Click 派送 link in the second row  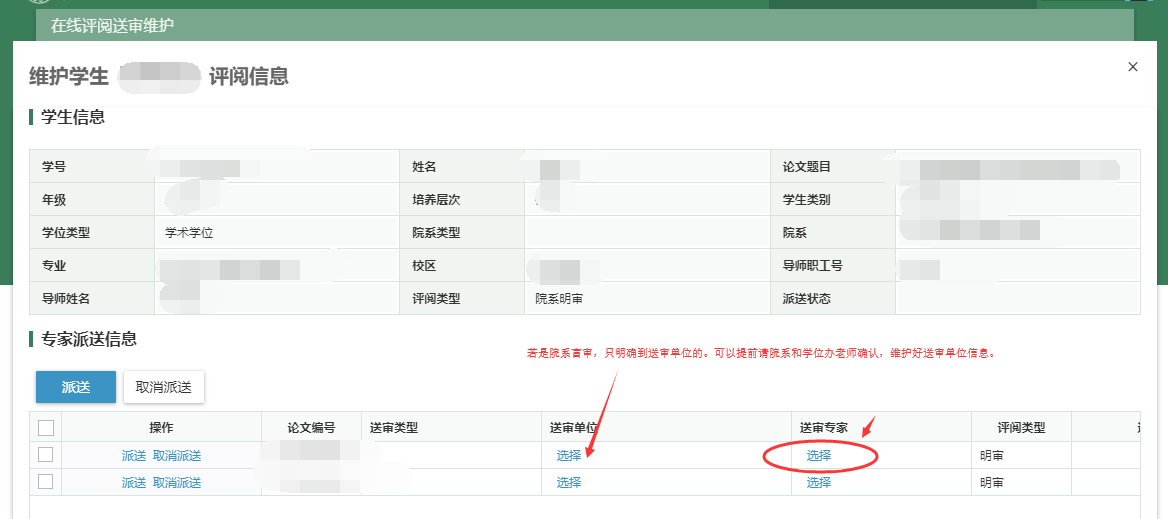click(x=134, y=483)
